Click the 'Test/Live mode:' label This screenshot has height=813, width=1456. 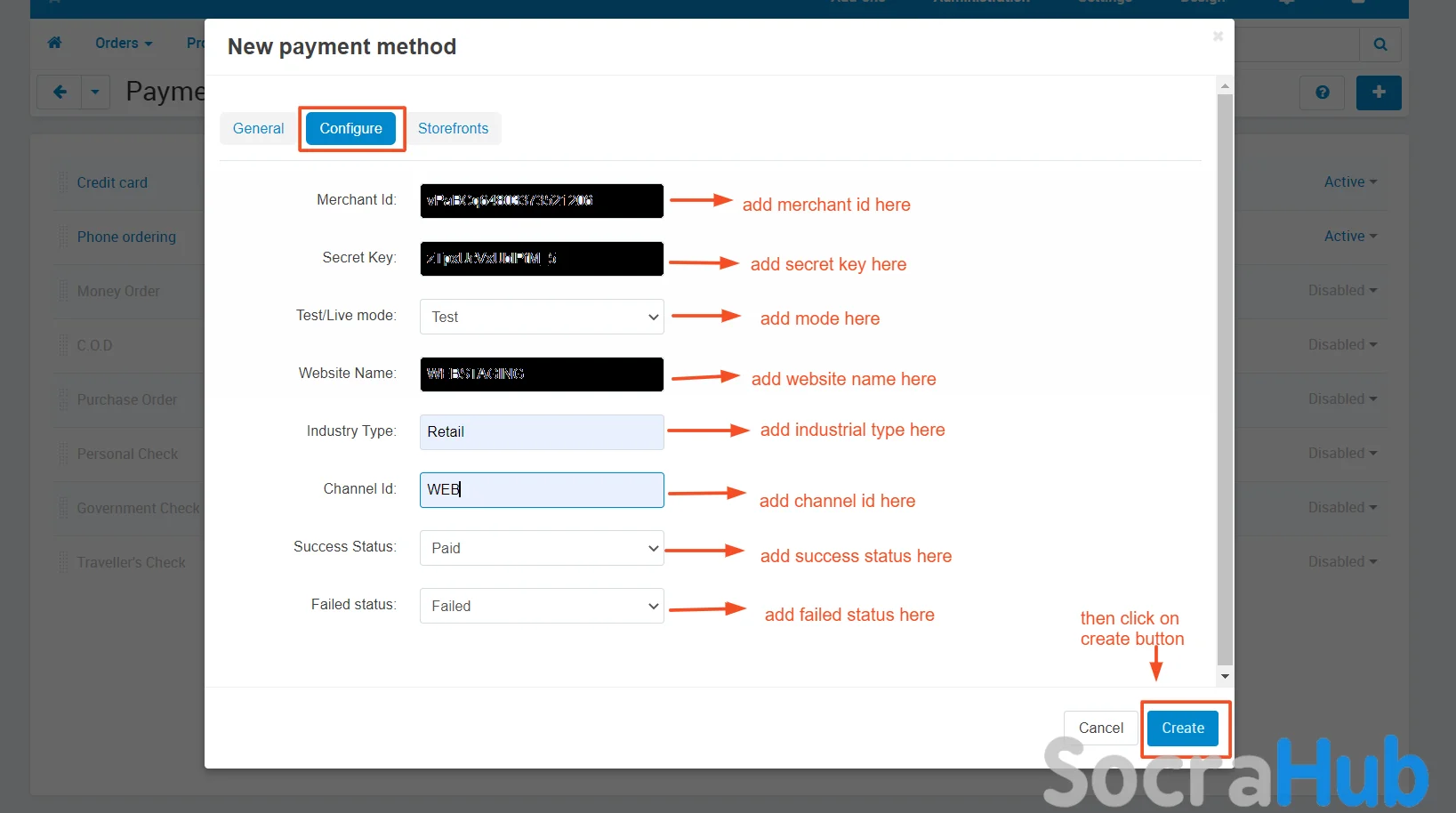[346, 315]
